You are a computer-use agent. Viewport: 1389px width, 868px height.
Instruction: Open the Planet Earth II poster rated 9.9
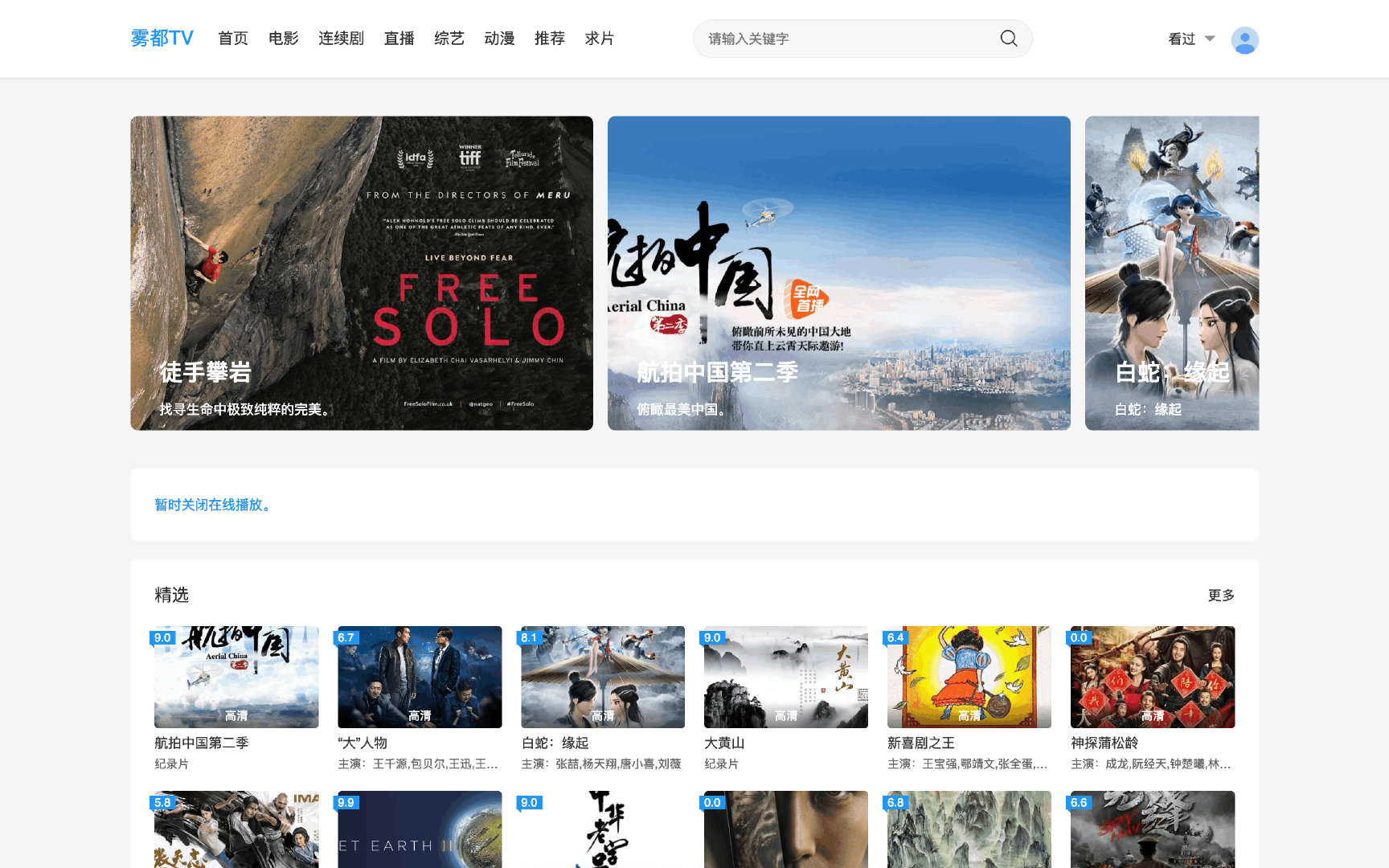(x=420, y=829)
